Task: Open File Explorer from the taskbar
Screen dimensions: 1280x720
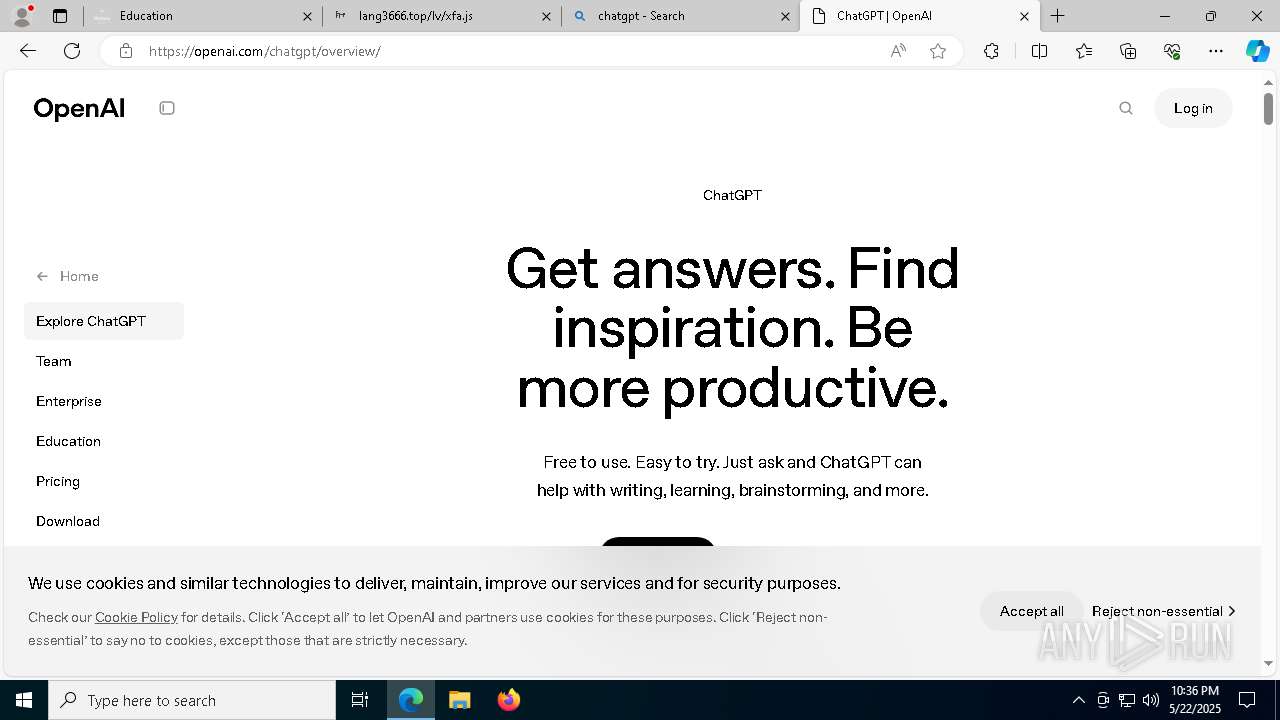Action: click(x=459, y=700)
